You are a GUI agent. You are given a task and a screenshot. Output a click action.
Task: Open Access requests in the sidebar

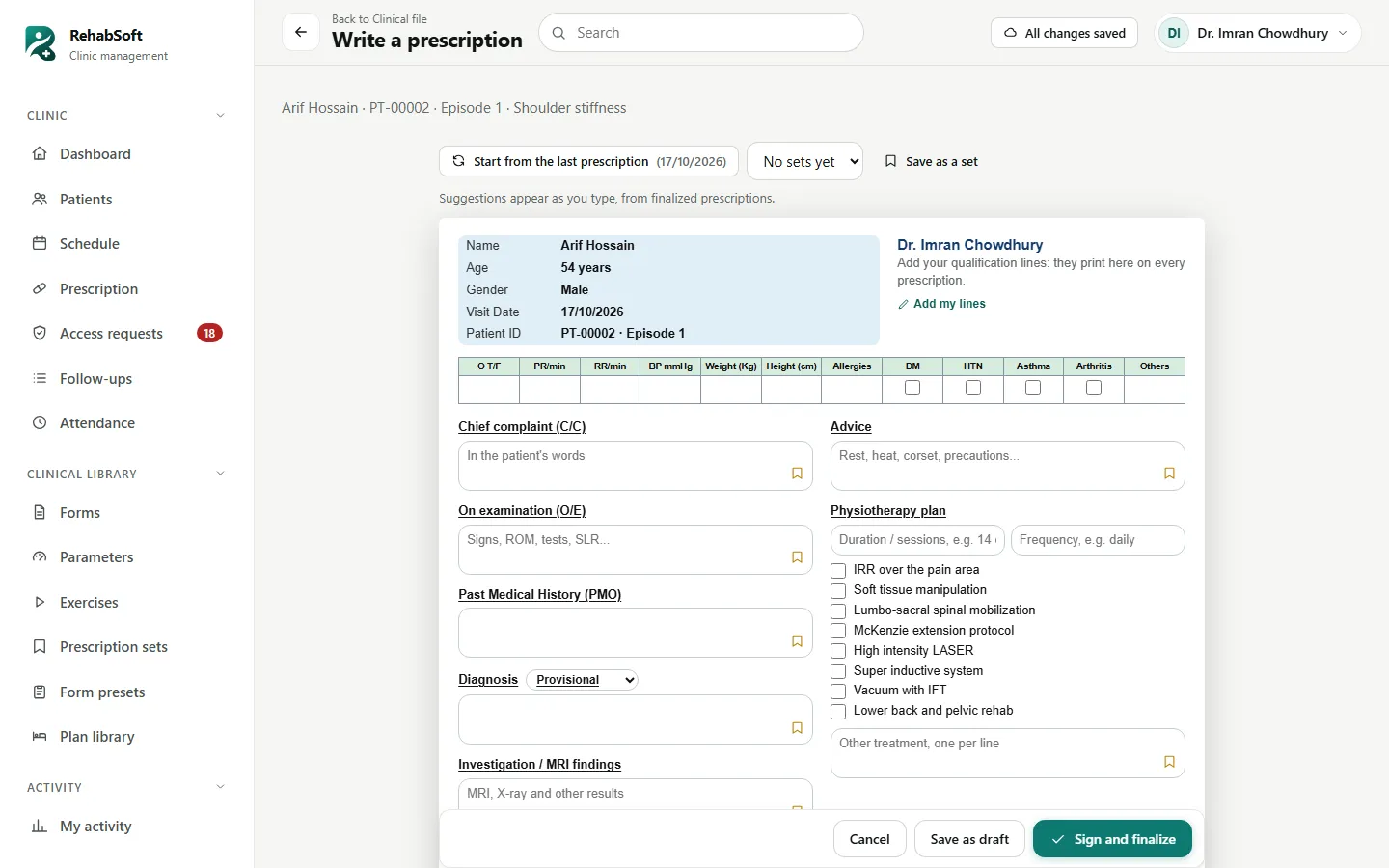click(127, 333)
